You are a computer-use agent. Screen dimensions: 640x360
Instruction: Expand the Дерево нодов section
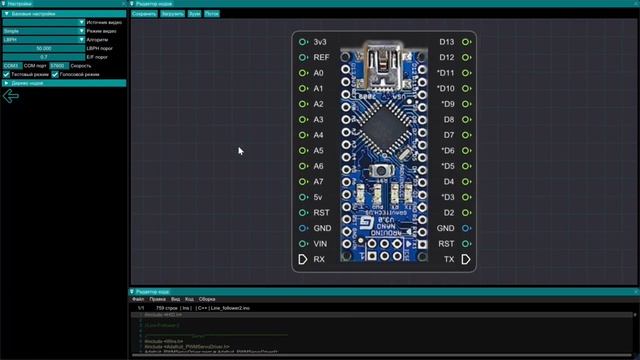coord(64,83)
